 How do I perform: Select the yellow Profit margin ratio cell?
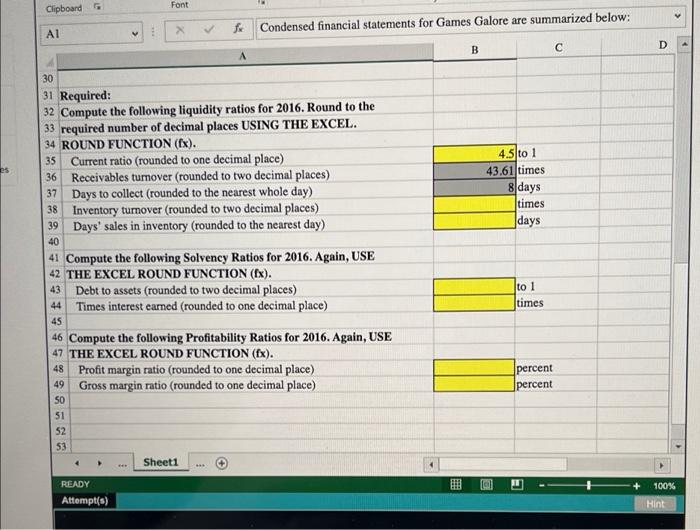tap(474, 367)
